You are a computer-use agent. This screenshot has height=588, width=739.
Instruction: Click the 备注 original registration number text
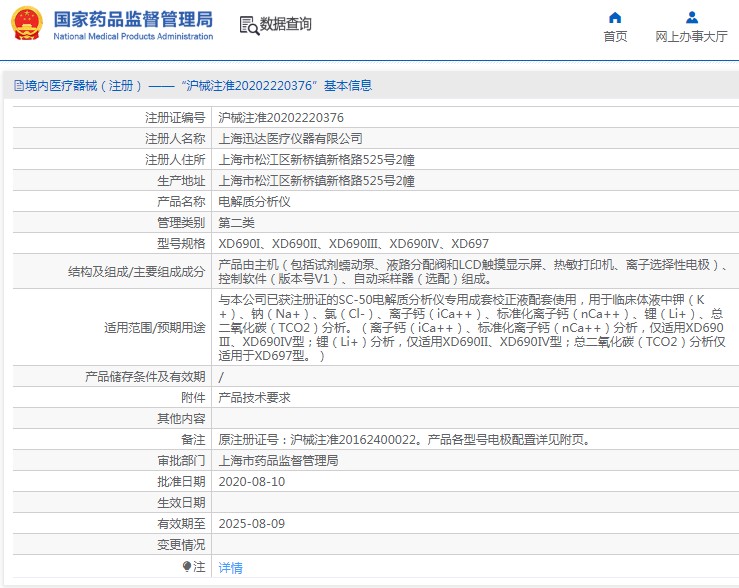404,440
